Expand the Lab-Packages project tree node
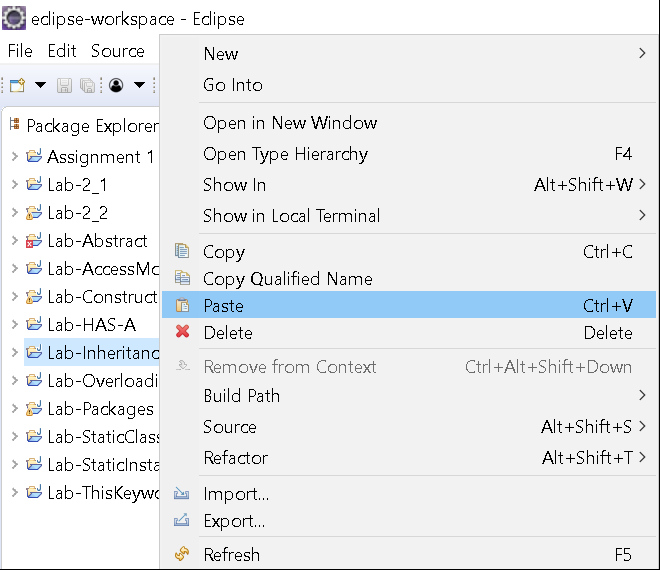The image size is (660, 570). (x=15, y=408)
